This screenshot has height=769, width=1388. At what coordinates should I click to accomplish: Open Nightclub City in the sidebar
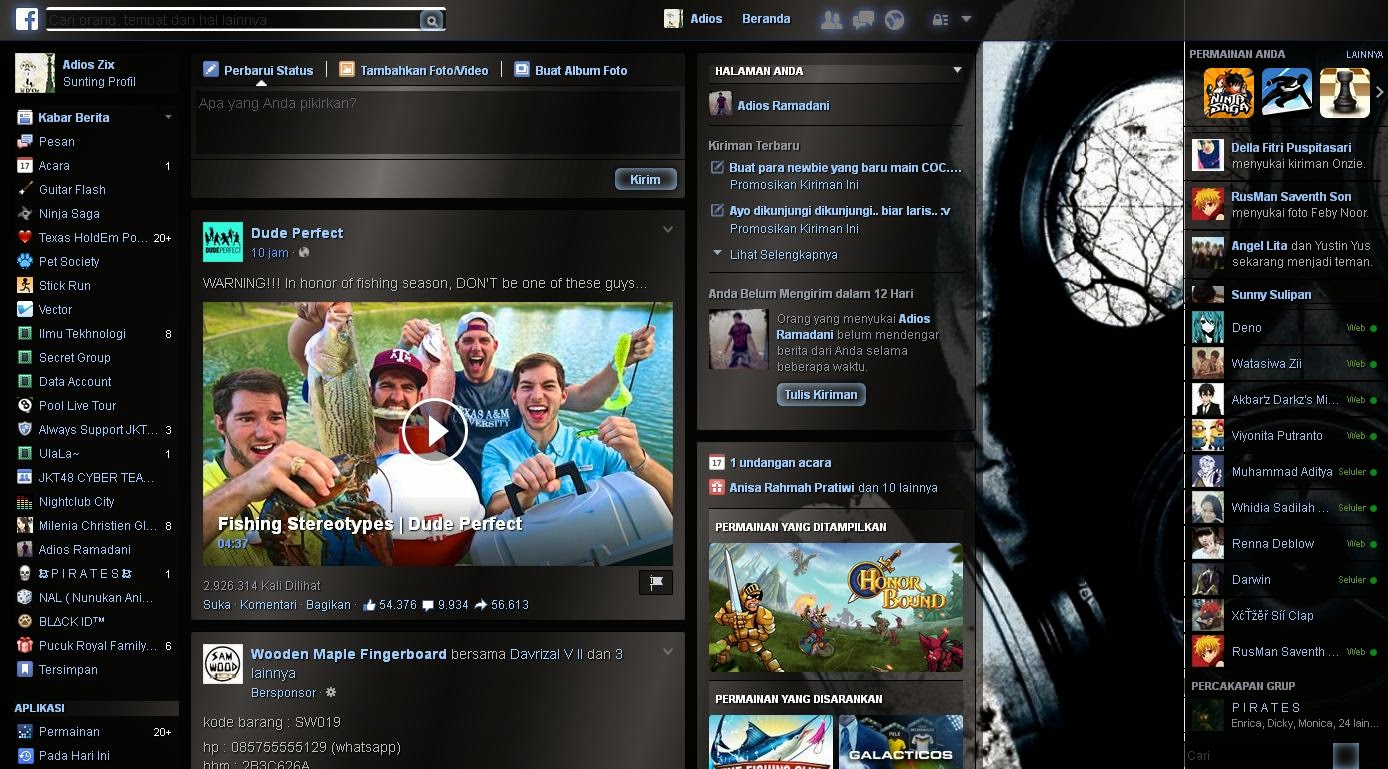click(77, 502)
